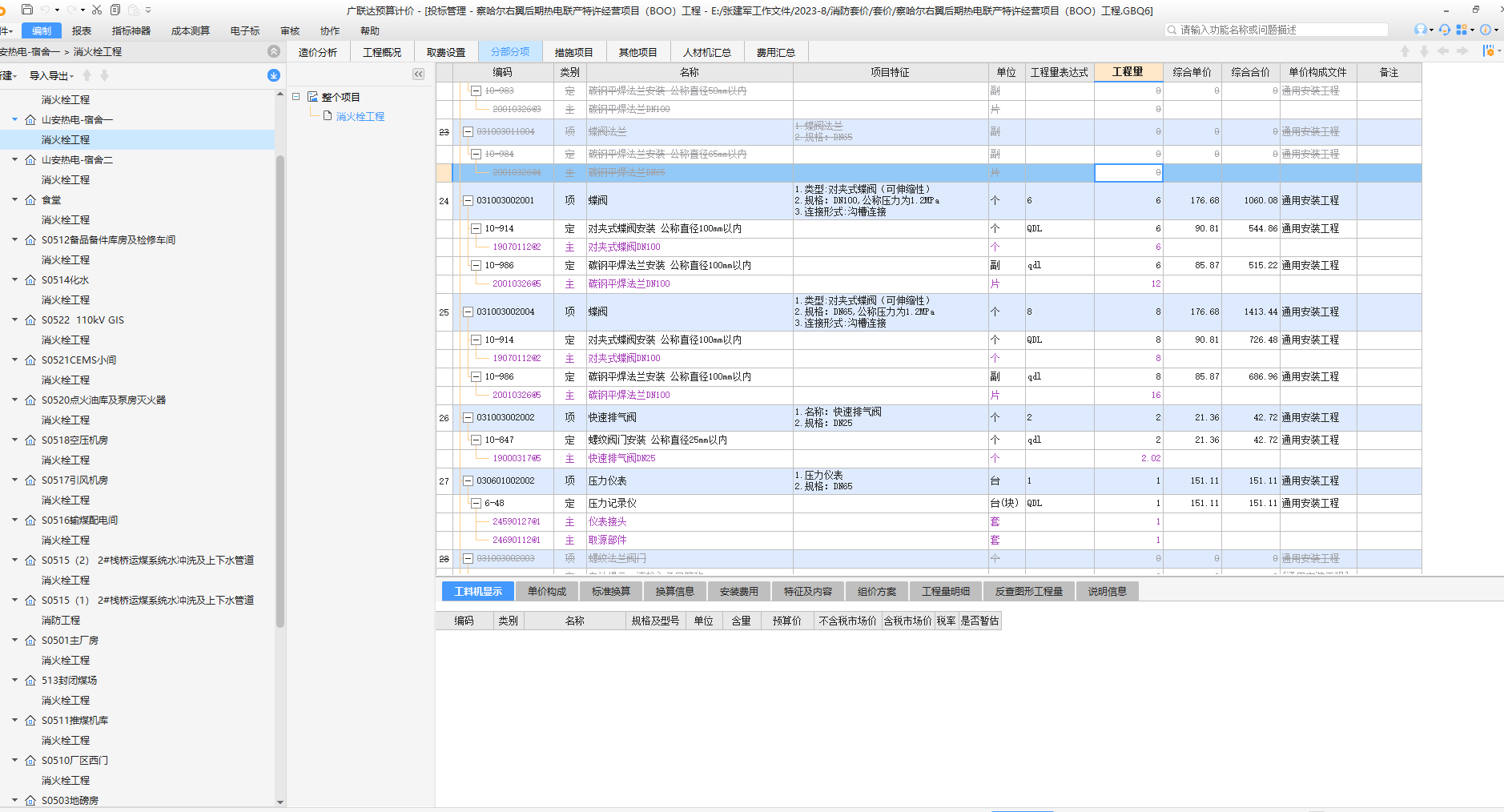
Task: Collapse the S0501主厂房 tree node
Action: click(x=14, y=640)
